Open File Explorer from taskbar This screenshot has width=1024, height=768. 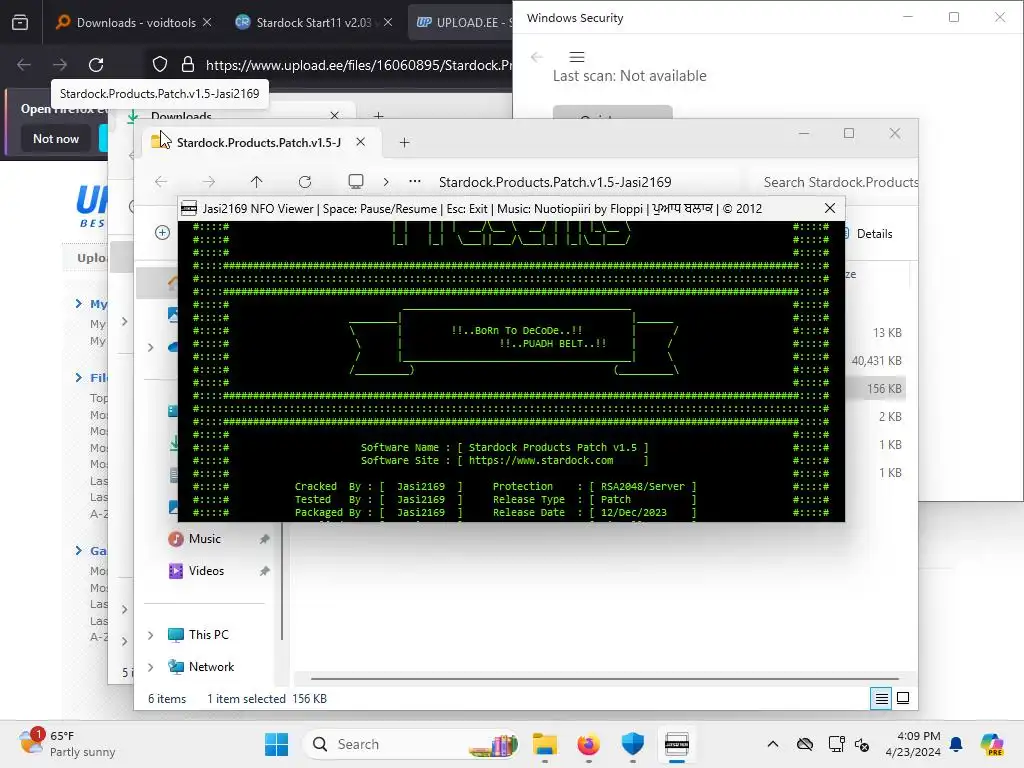(x=545, y=744)
